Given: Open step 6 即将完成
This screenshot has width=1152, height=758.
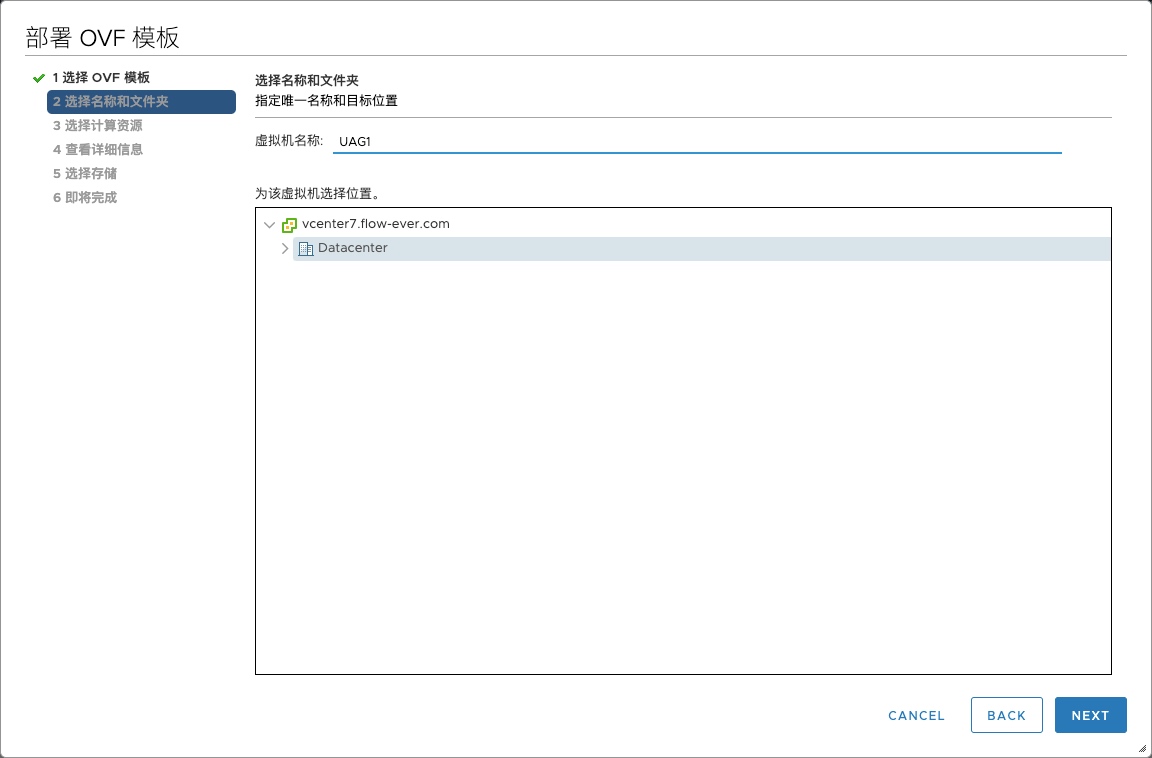Looking at the screenshot, I should click(x=84, y=198).
